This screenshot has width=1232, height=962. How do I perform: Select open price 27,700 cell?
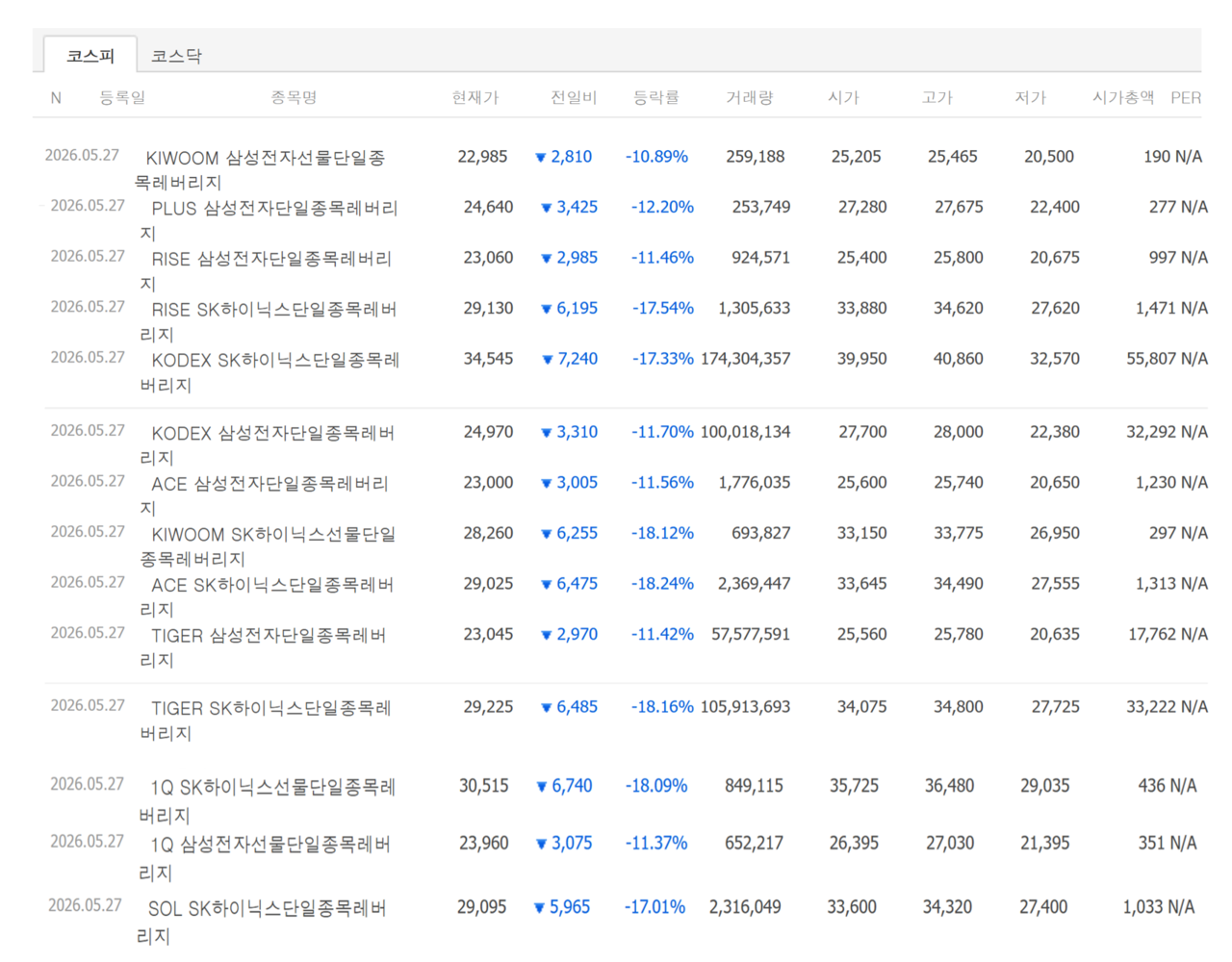tap(862, 432)
